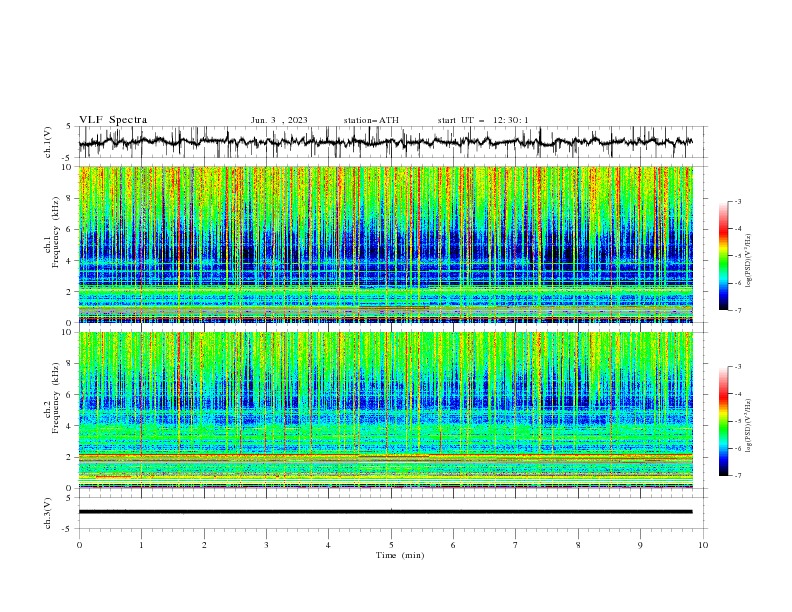Image resolution: width=792 pixels, height=612 pixels.
Task: Click the time axis tick label "7"
Action: pyautogui.click(x=516, y=545)
